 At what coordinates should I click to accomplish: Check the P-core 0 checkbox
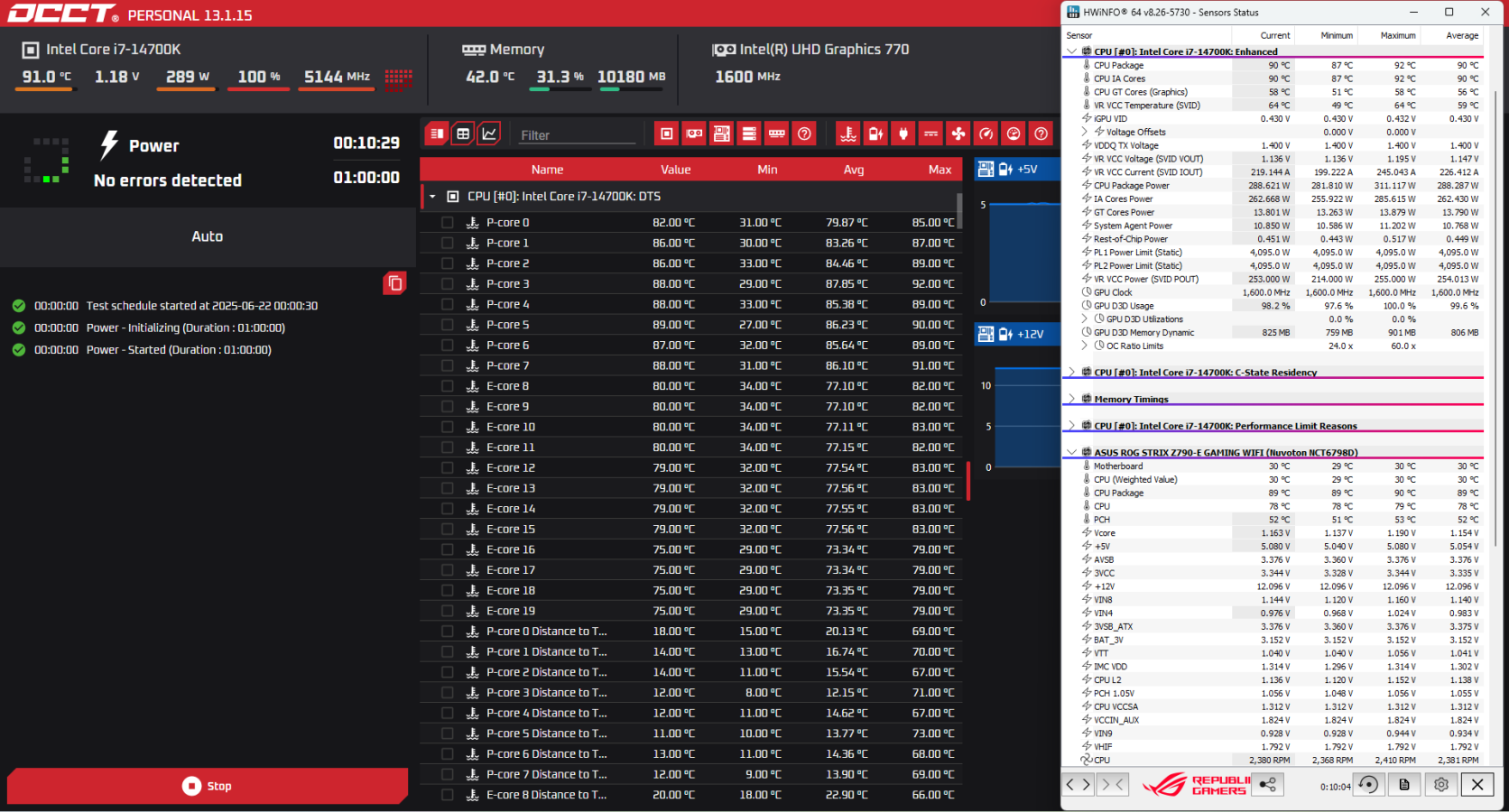[x=447, y=223]
